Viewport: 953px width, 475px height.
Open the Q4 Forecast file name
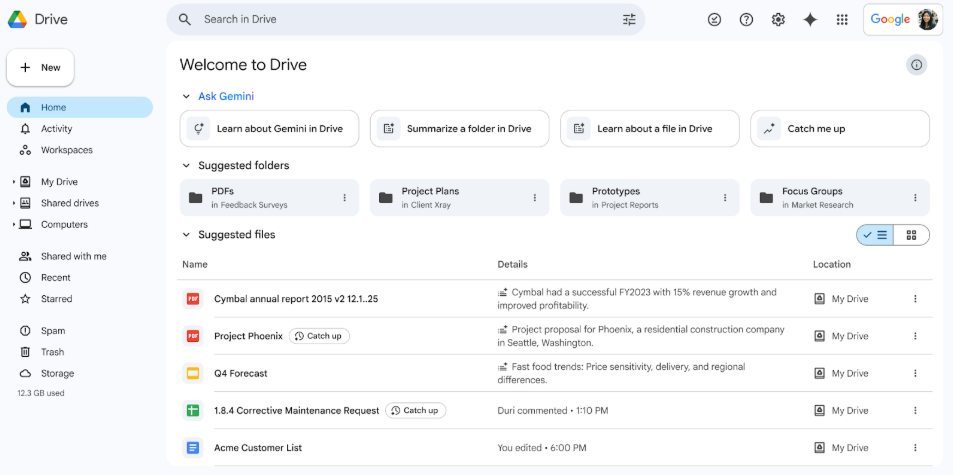pyautogui.click(x=241, y=374)
